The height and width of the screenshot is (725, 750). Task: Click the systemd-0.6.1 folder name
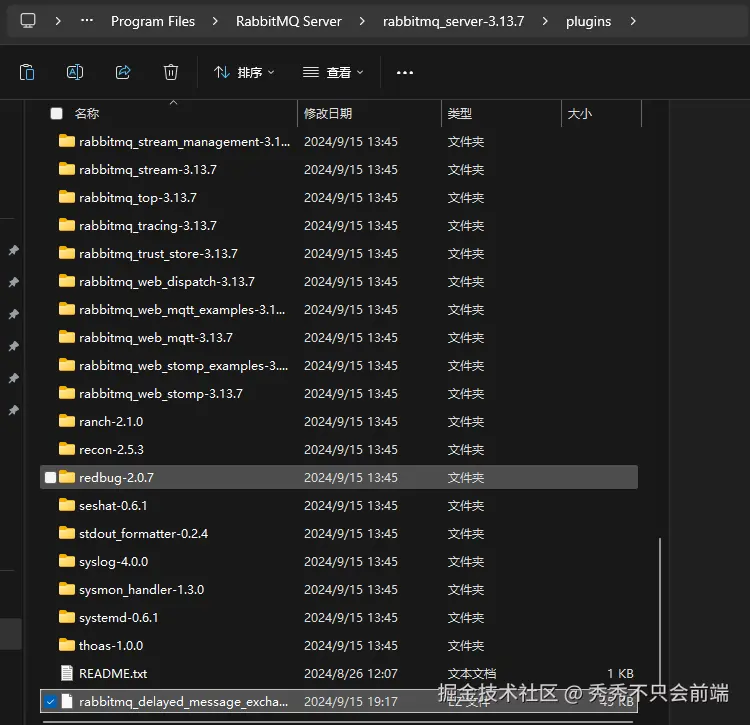coord(119,617)
